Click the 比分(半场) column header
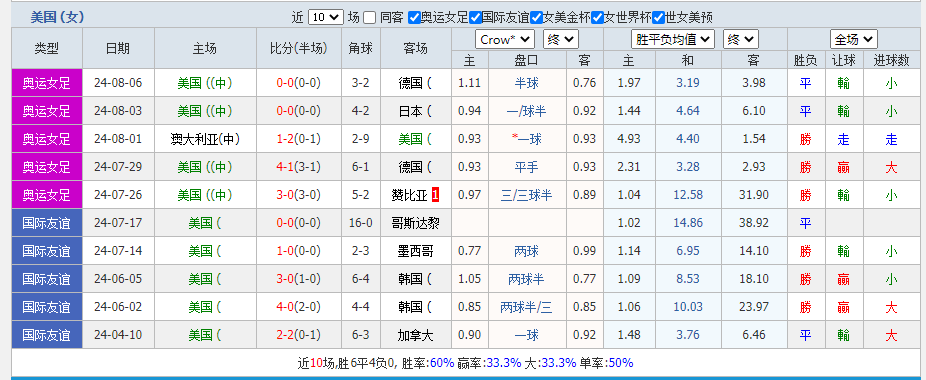The image size is (926, 380). [x=299, y=48]
